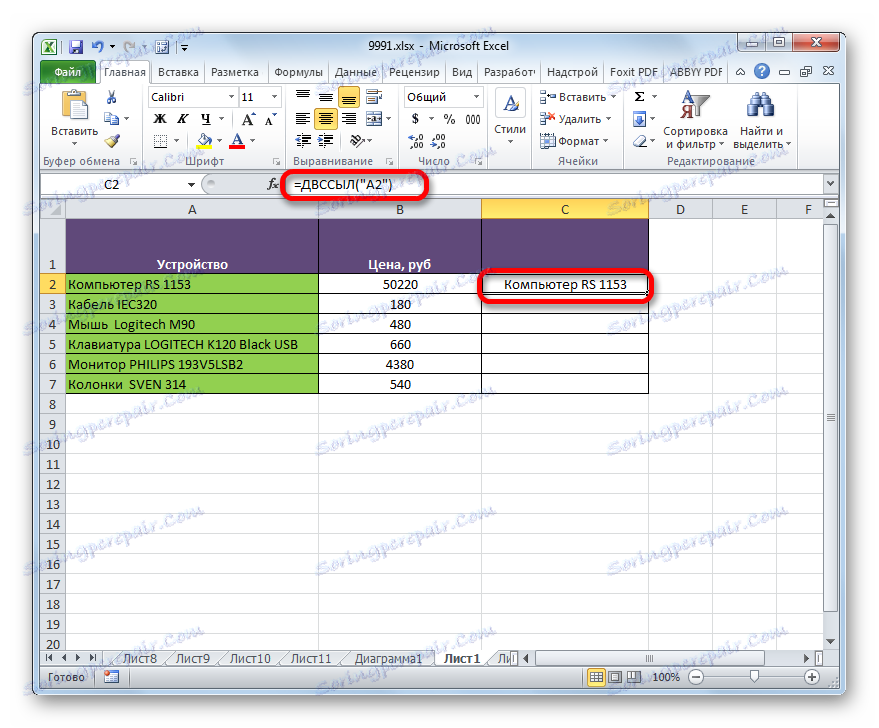879x728 pixels.
Task: Toggle wrap text
Action: point(374,98)
